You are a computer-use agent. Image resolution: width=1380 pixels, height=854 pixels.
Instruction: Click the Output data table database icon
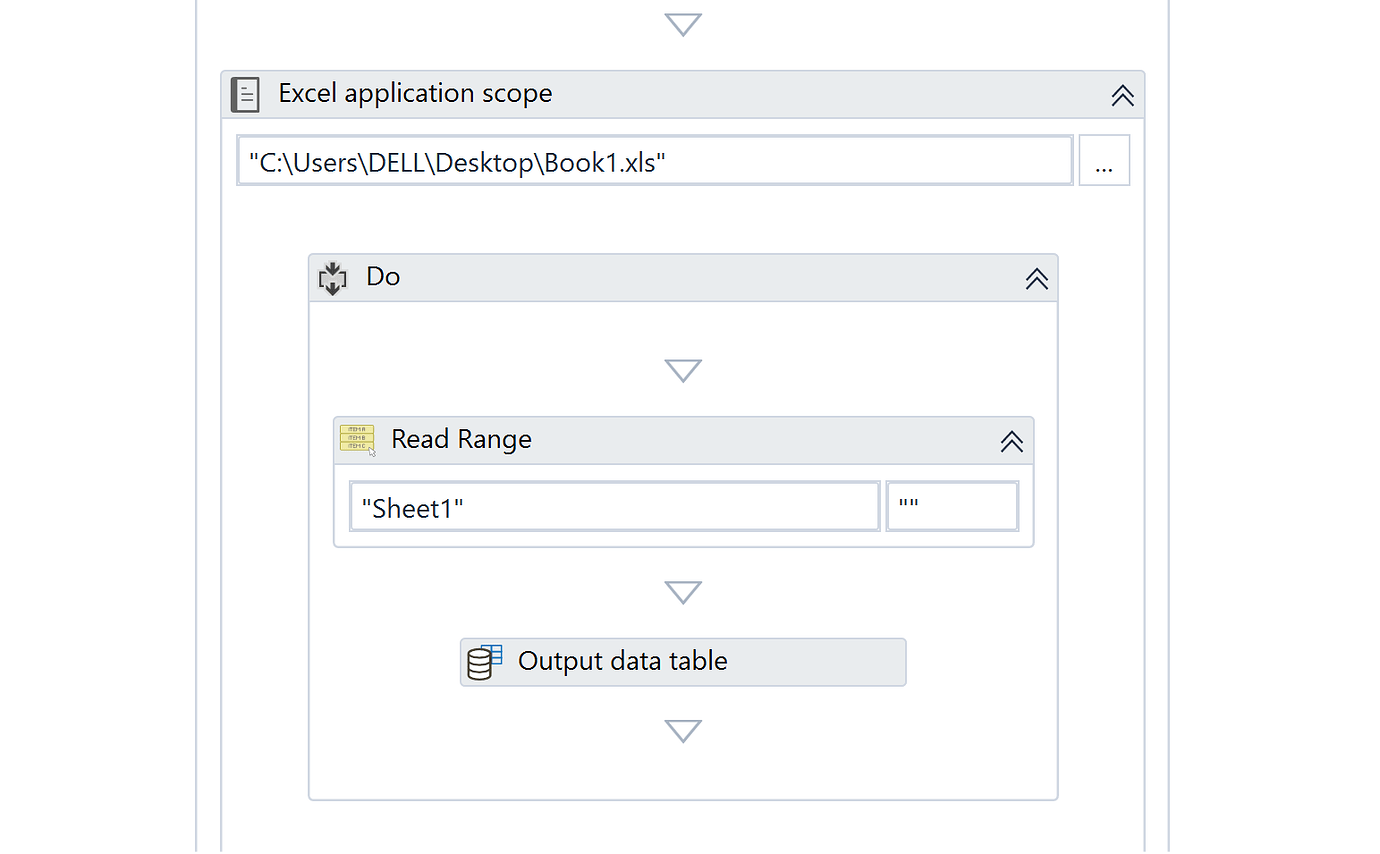[484, 661]
